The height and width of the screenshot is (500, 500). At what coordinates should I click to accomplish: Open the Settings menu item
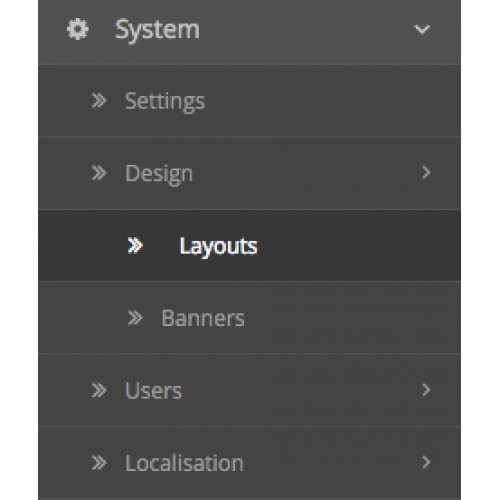pyautogui.click(x=165, y=101)
